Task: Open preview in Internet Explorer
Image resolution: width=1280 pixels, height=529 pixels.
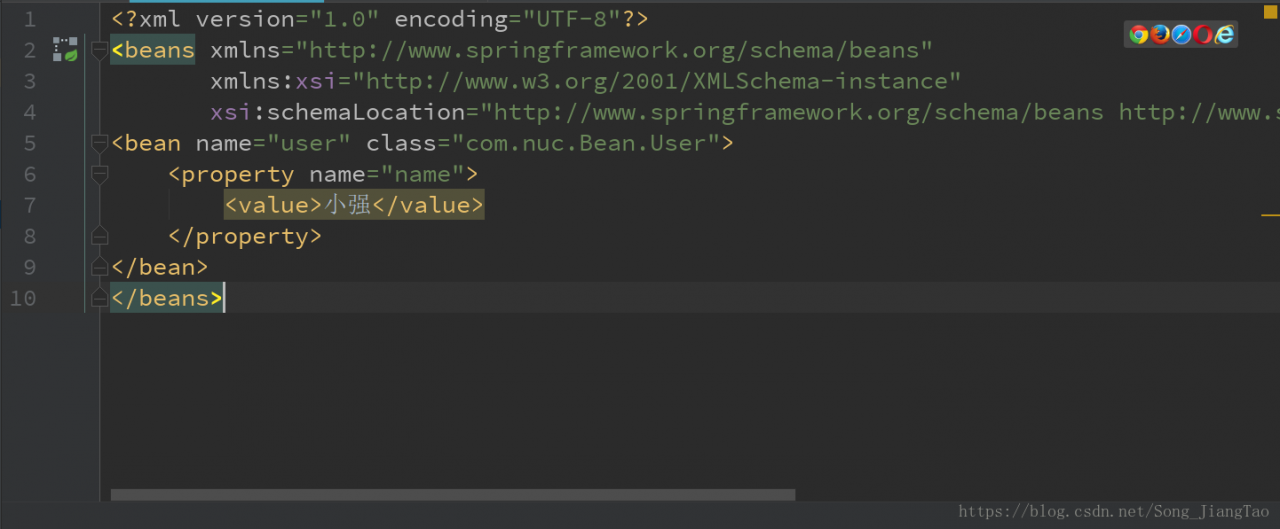Action: coord(1224,34)
